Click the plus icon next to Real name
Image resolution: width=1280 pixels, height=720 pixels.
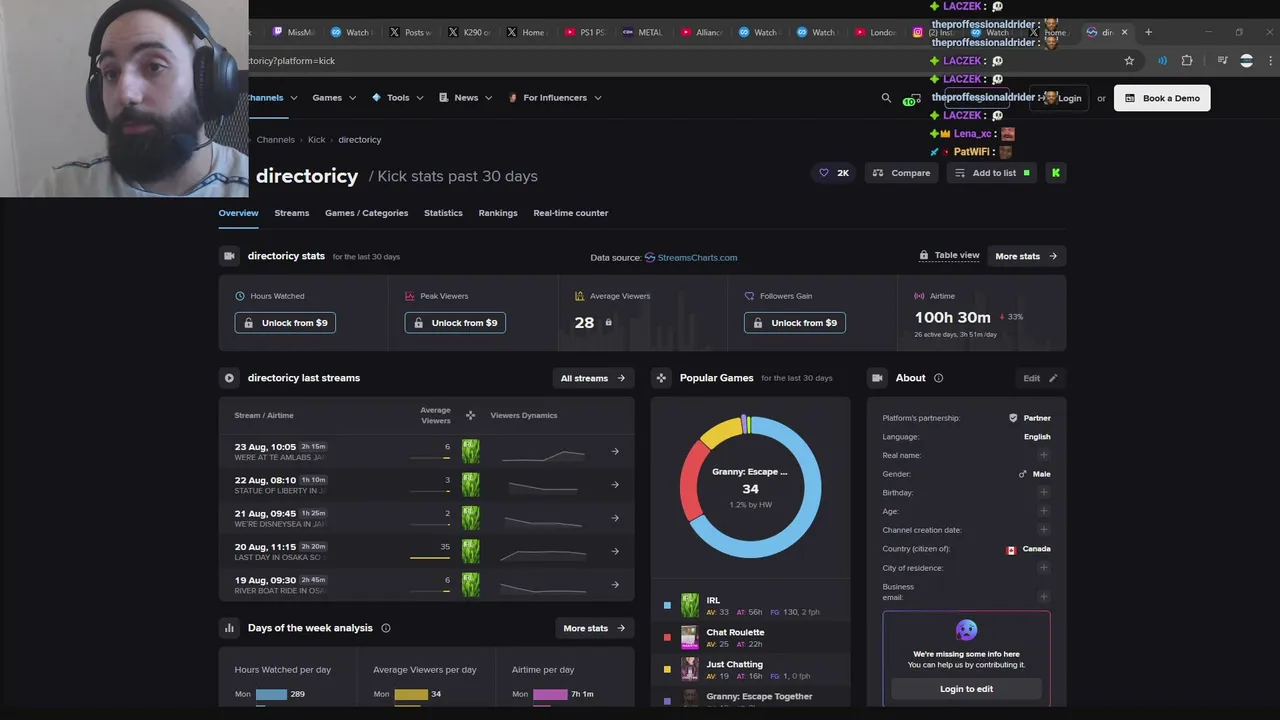coord(1044,455)
